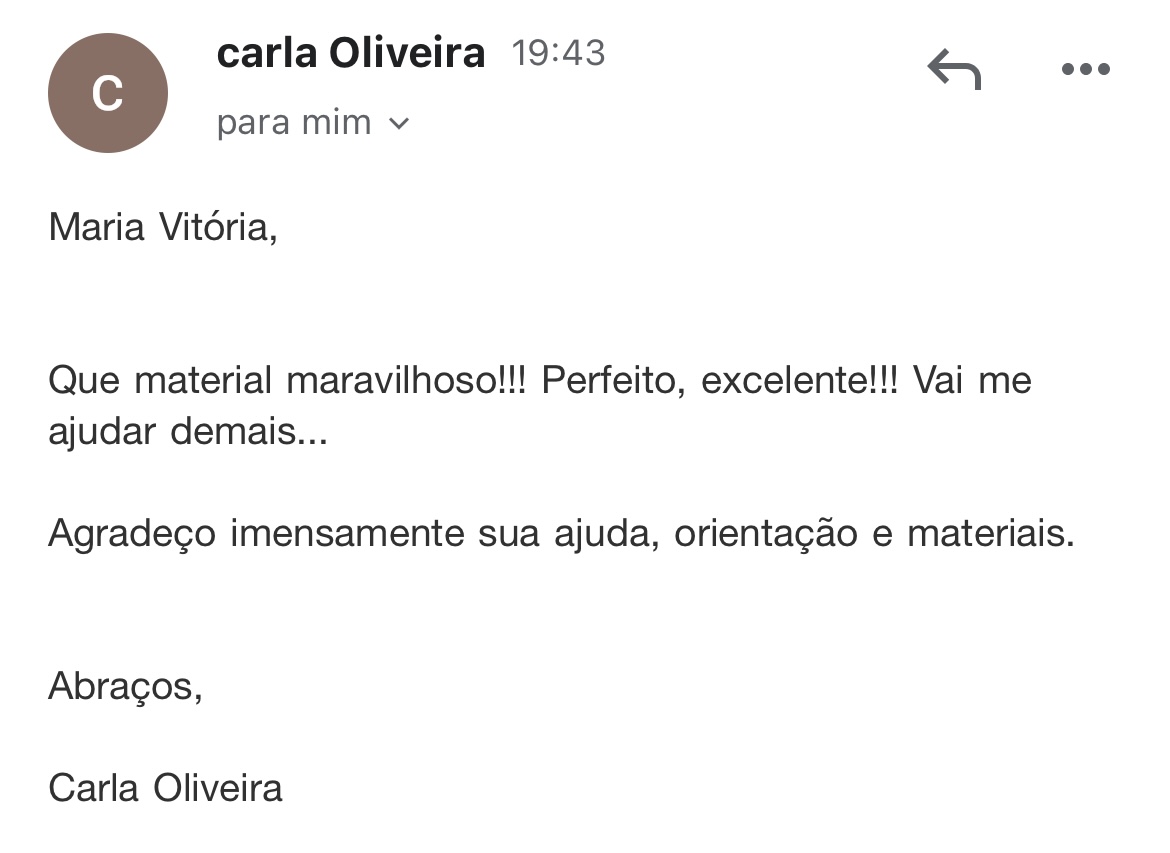1170x853 pixels.
Task: Click the phrase "Perfeito, excelente!!!"
Action: [719, 380]
